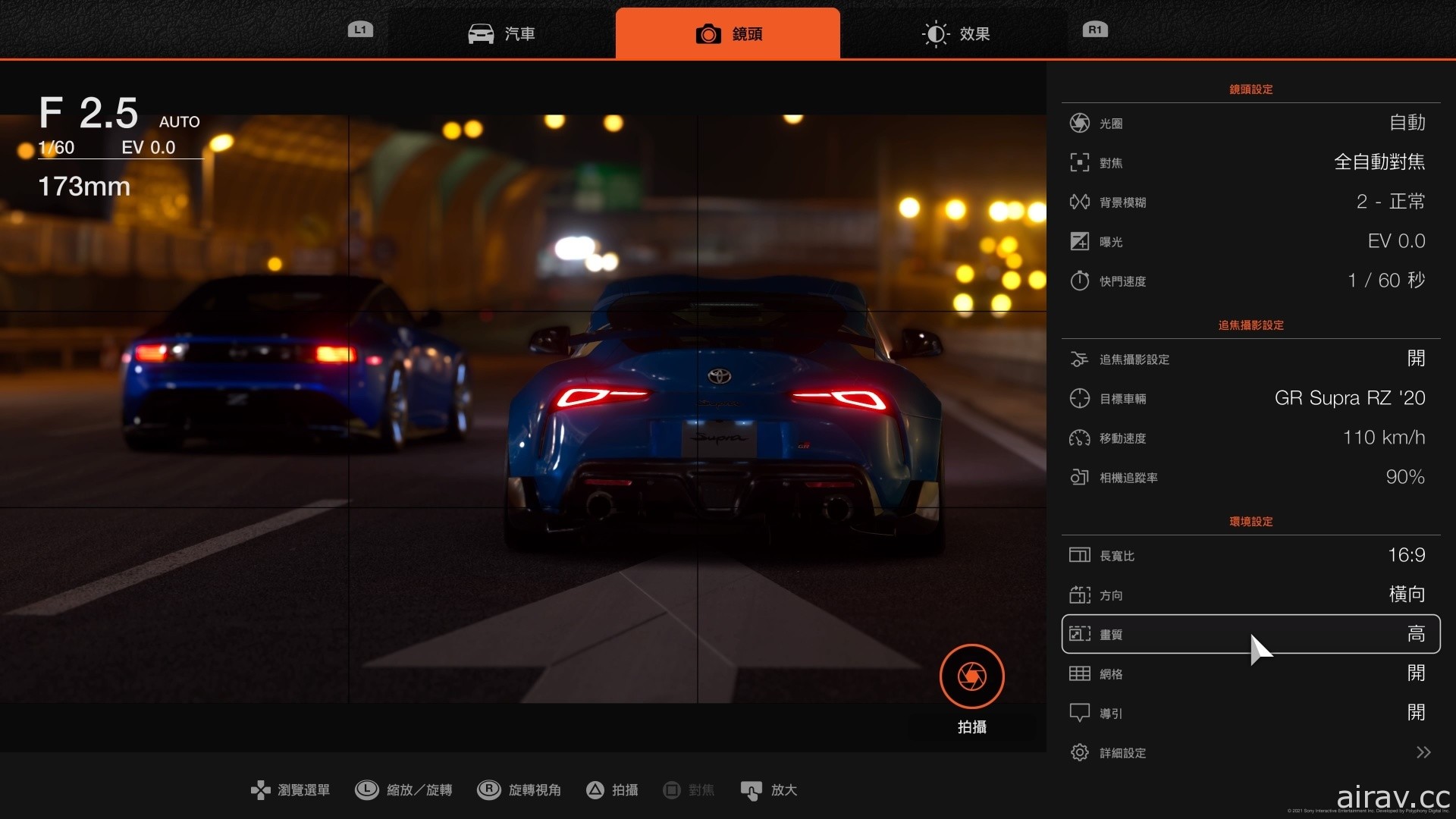Click the L1 shoulder button indicator
1456x819 pixels.
[x=360, y=30]
